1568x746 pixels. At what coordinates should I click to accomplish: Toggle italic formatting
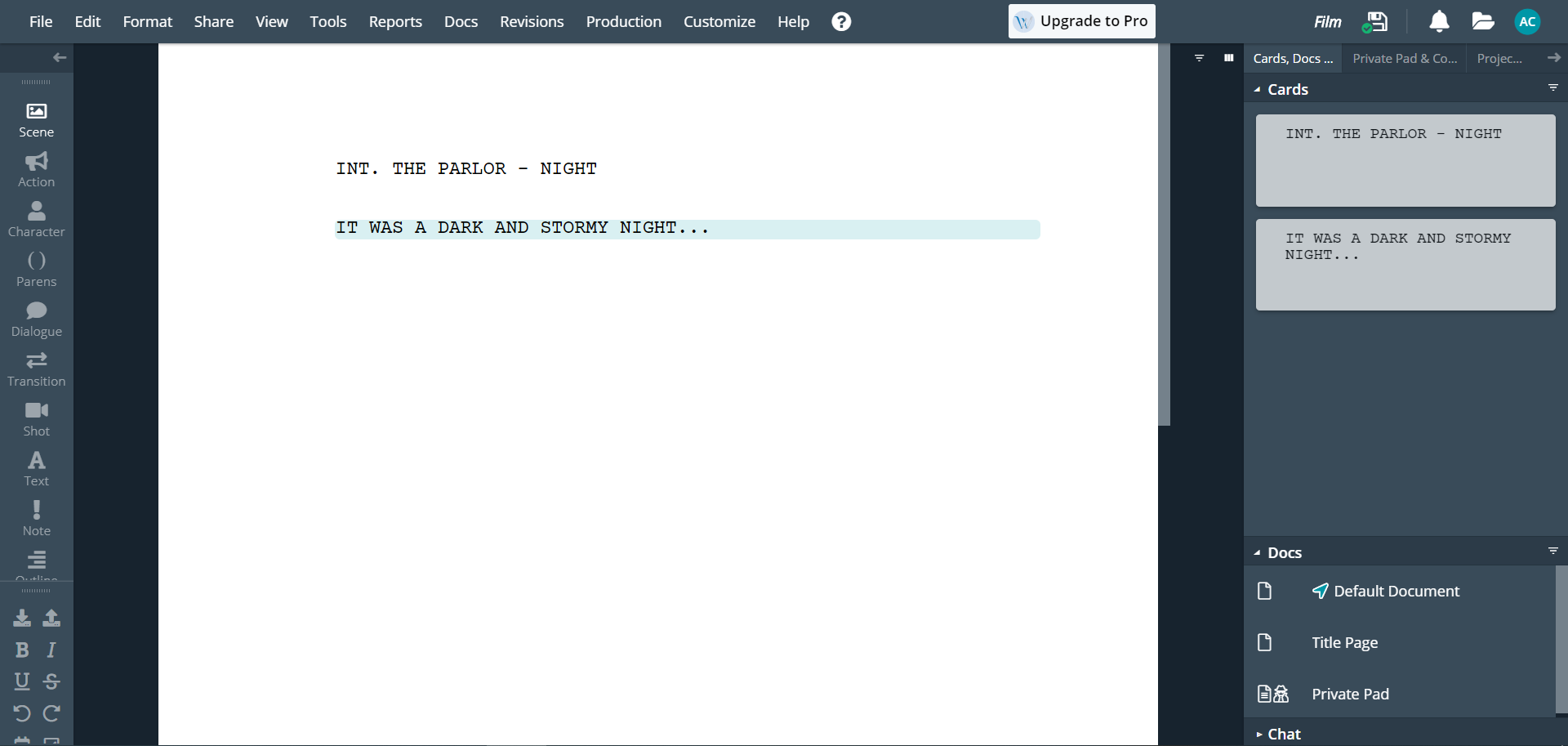click(51, 650)
